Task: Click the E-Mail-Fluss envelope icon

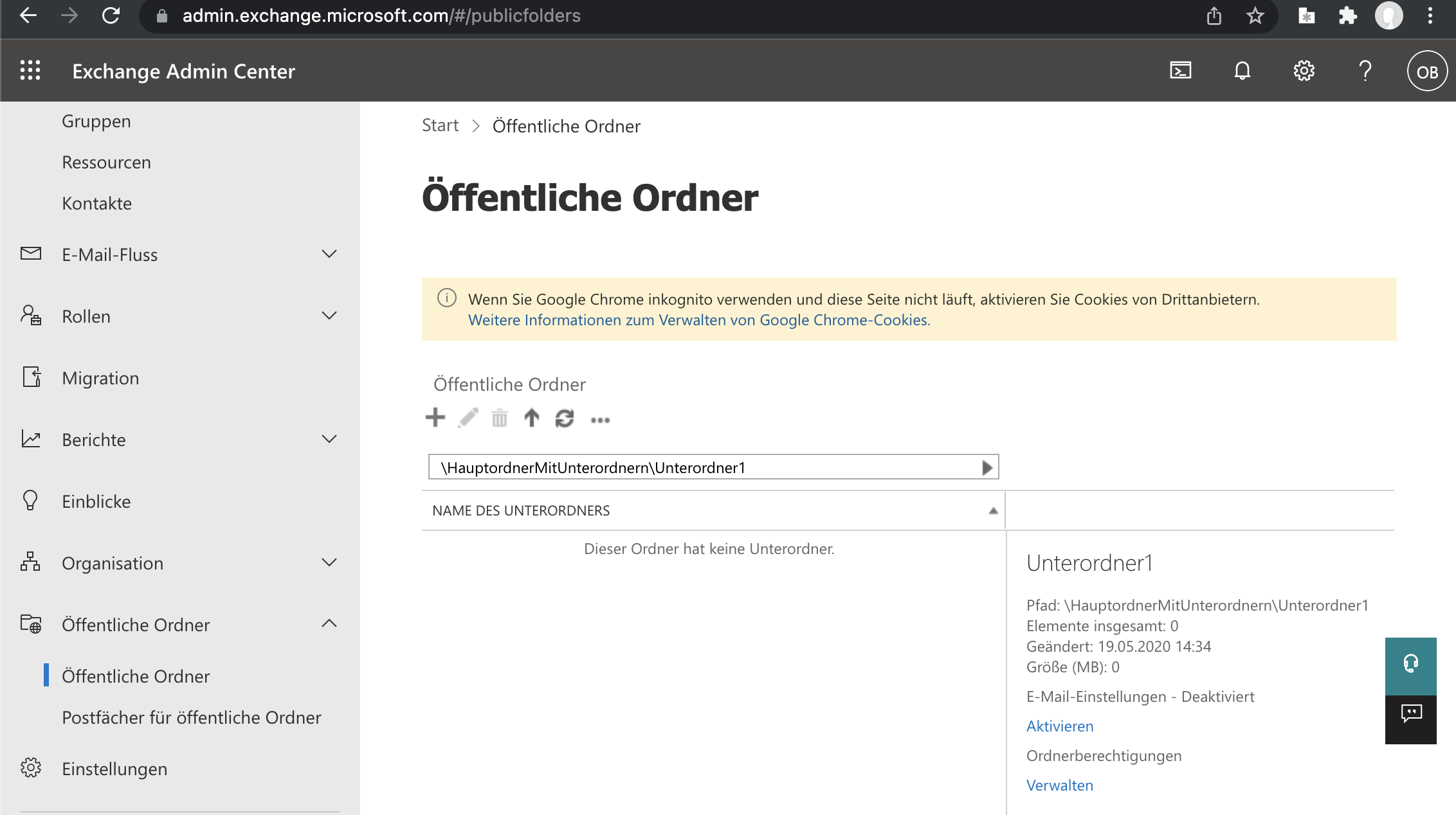Action: point(31,254)
